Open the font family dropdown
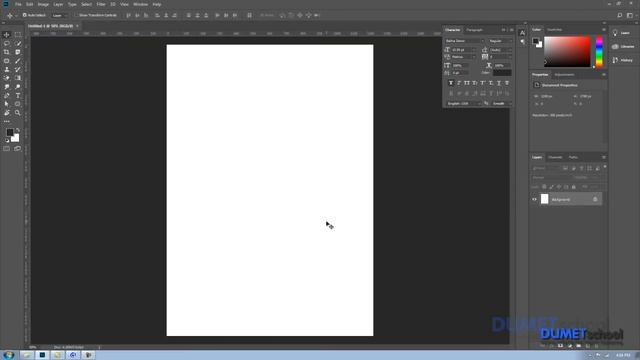The image size is (640, 360). coord(464,41)
